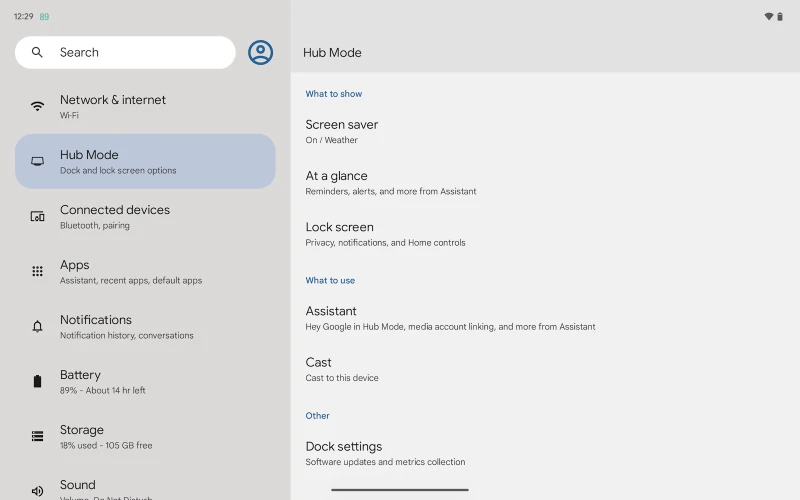The image size is (800, 500).
Task: Tap the Wi-Fi icon beside Network & internet
Action: pyautogui.click(x=37, y=106)
